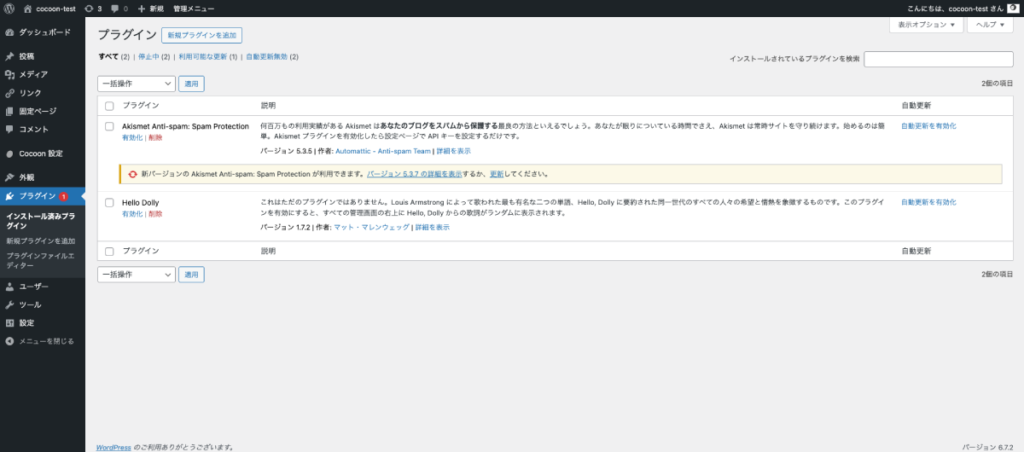Select the 利用可能な更新 filter
The height and width of the screenshot is (452, 1024).
click(x=203, y=57)
